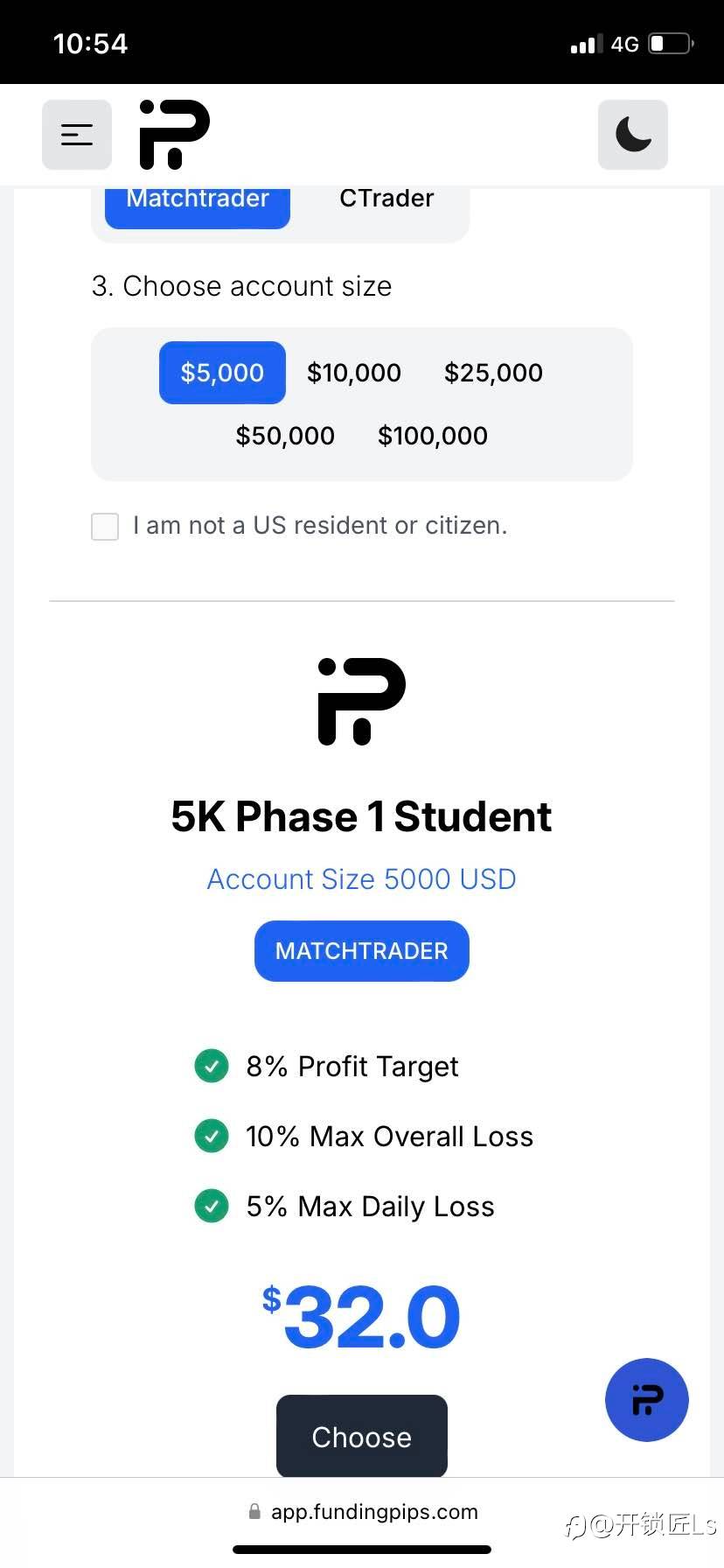This screenshot has height=1568, width=724.
Task: Tap the app.fundingpips.com address bar
Action: point(374,1511)
